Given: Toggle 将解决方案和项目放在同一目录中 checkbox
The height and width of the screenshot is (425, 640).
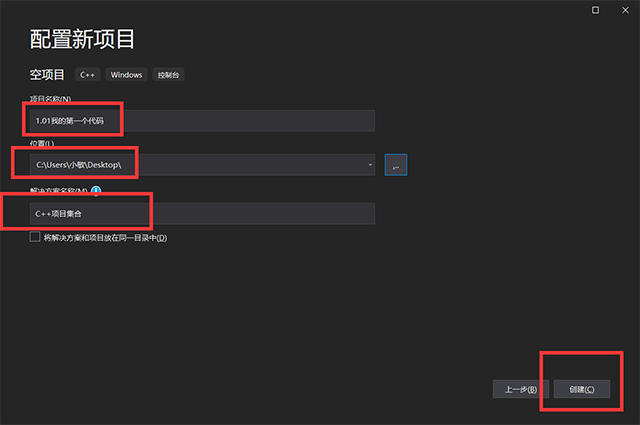Looking at the screenshot, I should [x=36, y=237].
